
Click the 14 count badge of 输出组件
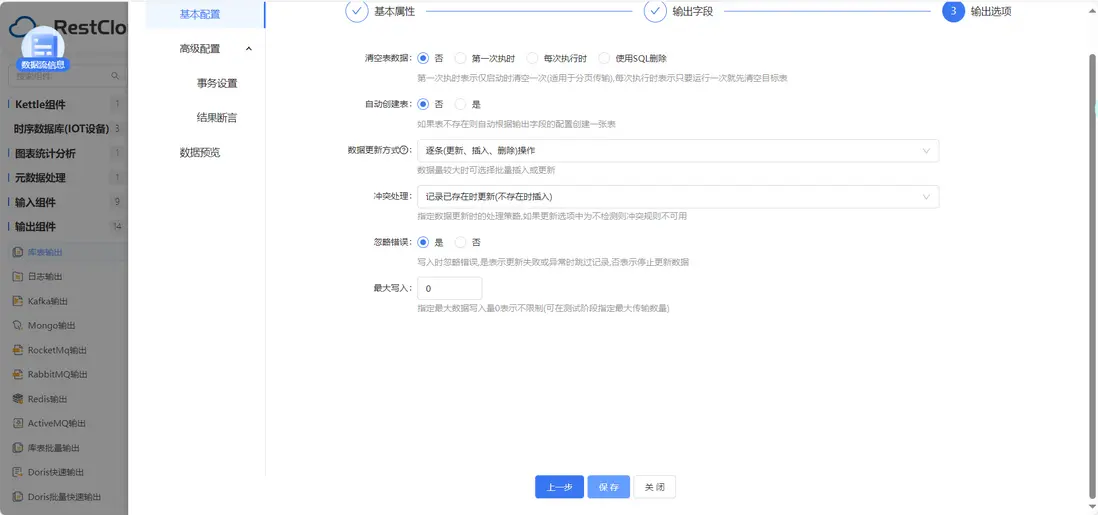coord(117,227)
